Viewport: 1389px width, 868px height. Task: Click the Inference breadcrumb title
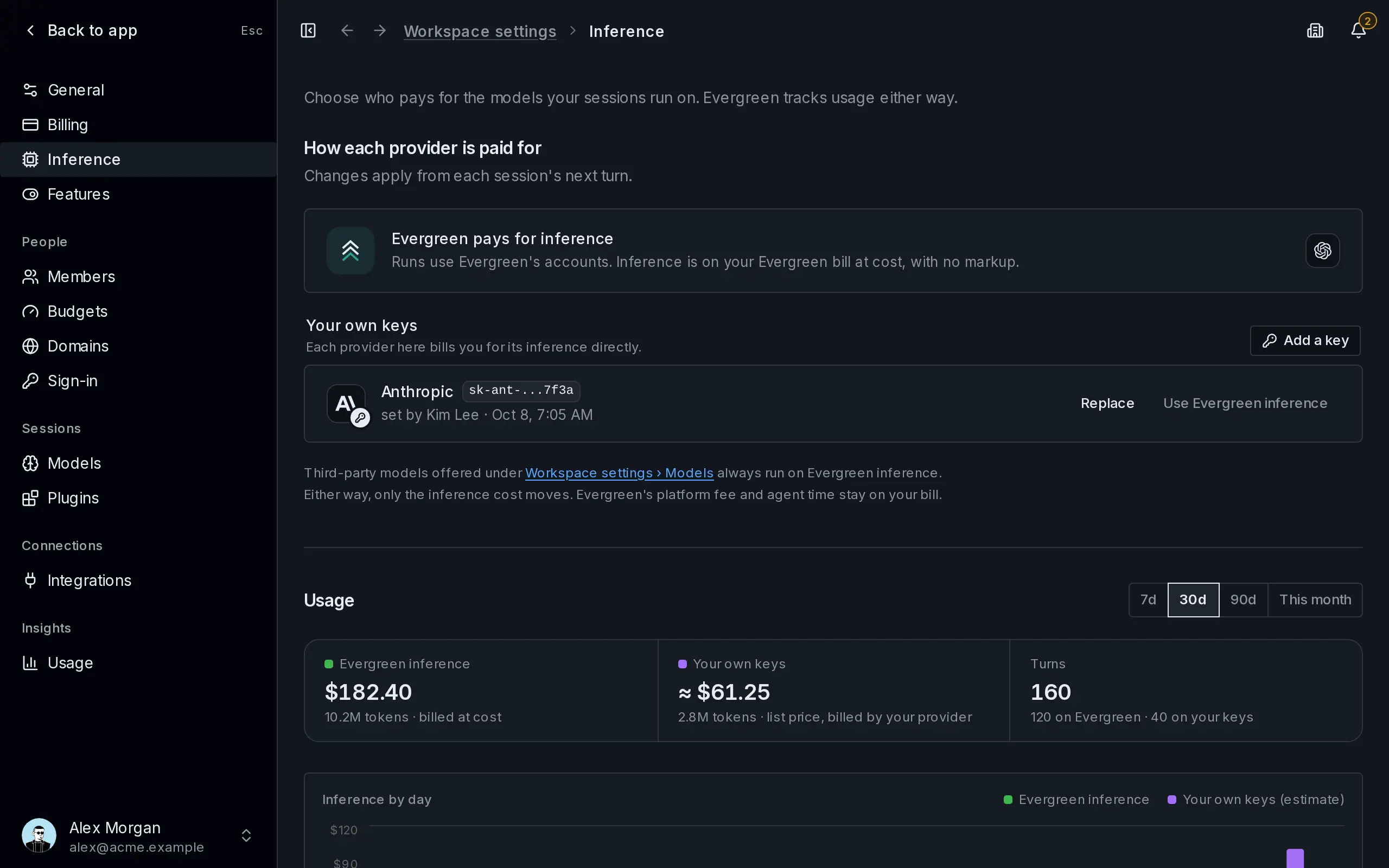[627, 31]
